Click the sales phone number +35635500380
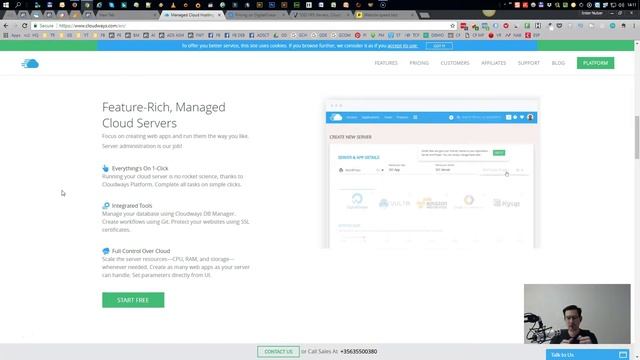 pos(359,351)
